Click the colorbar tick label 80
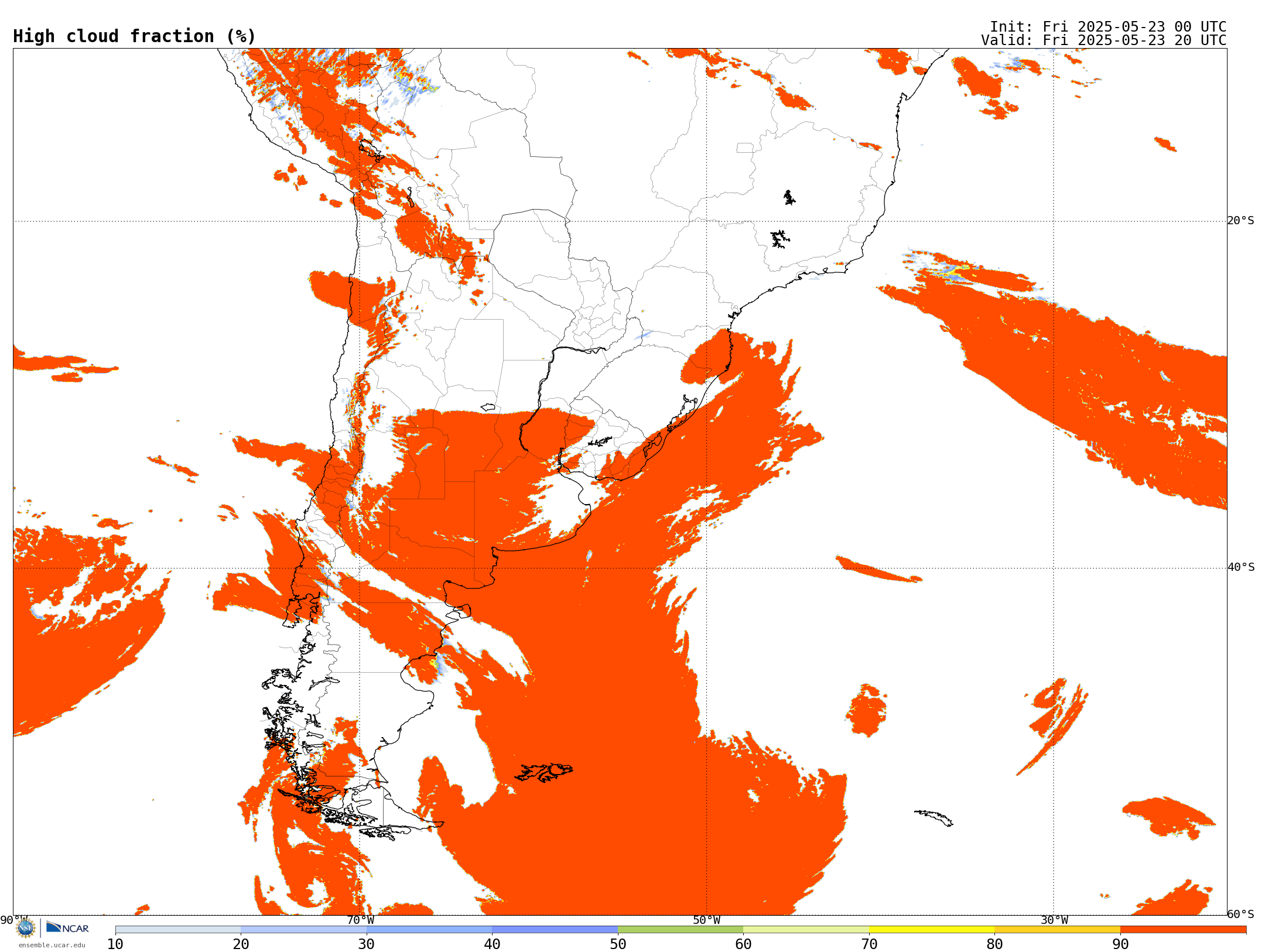The width and height of the screenshot is (1265, 952). [994, 944]
